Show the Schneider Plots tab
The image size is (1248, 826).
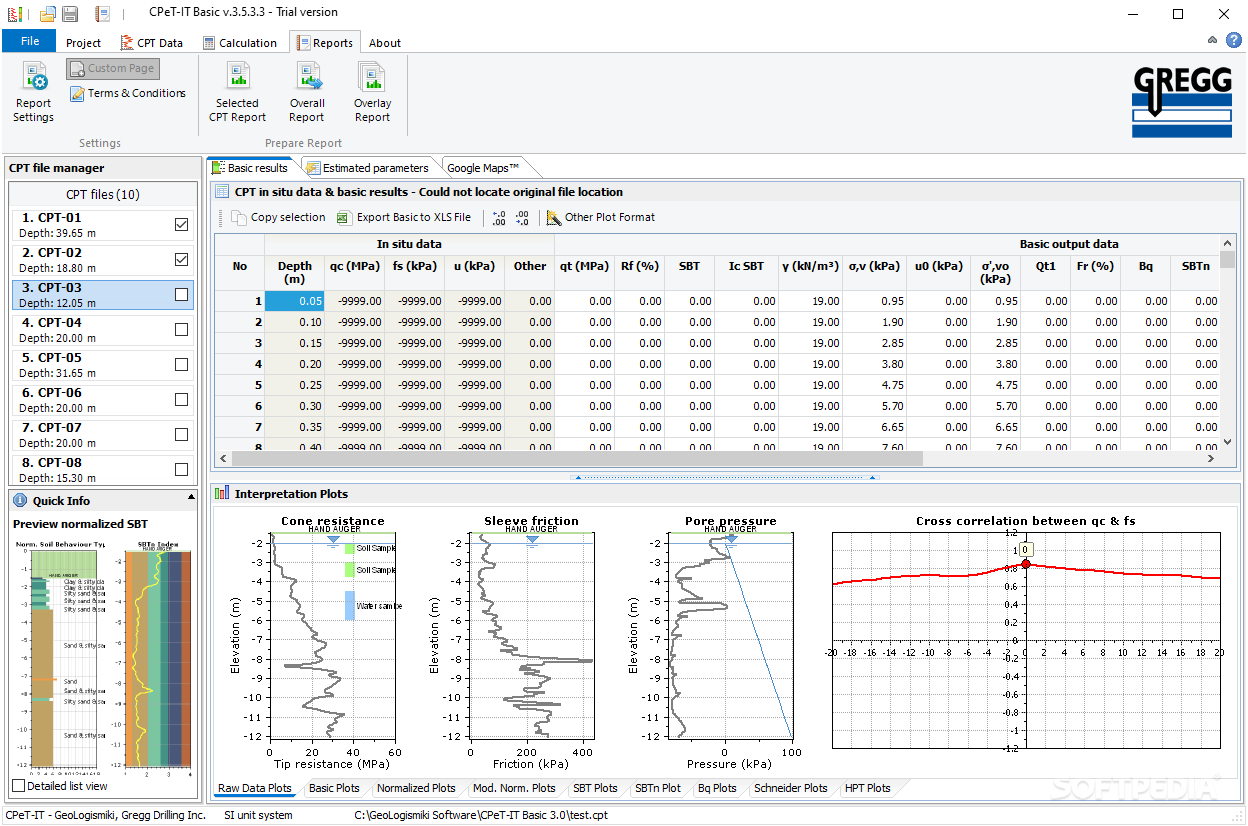(791, 788)
